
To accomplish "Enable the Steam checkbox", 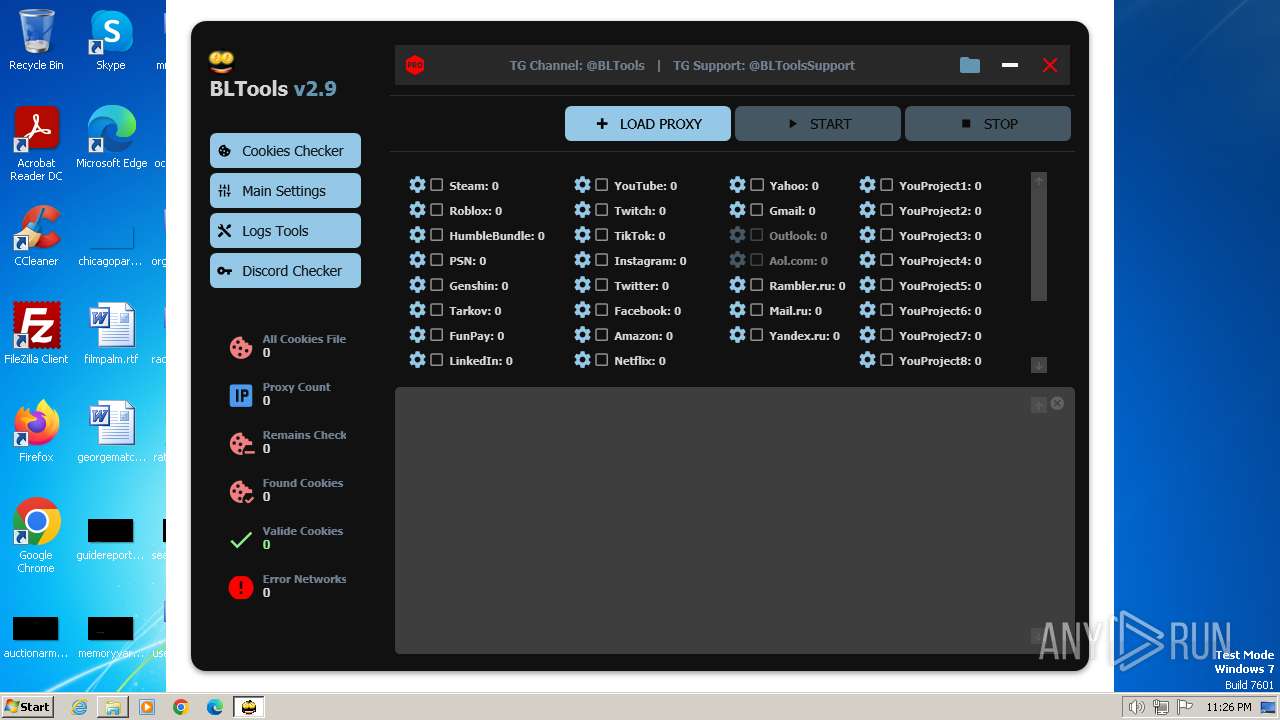I will tap(437, 185).
